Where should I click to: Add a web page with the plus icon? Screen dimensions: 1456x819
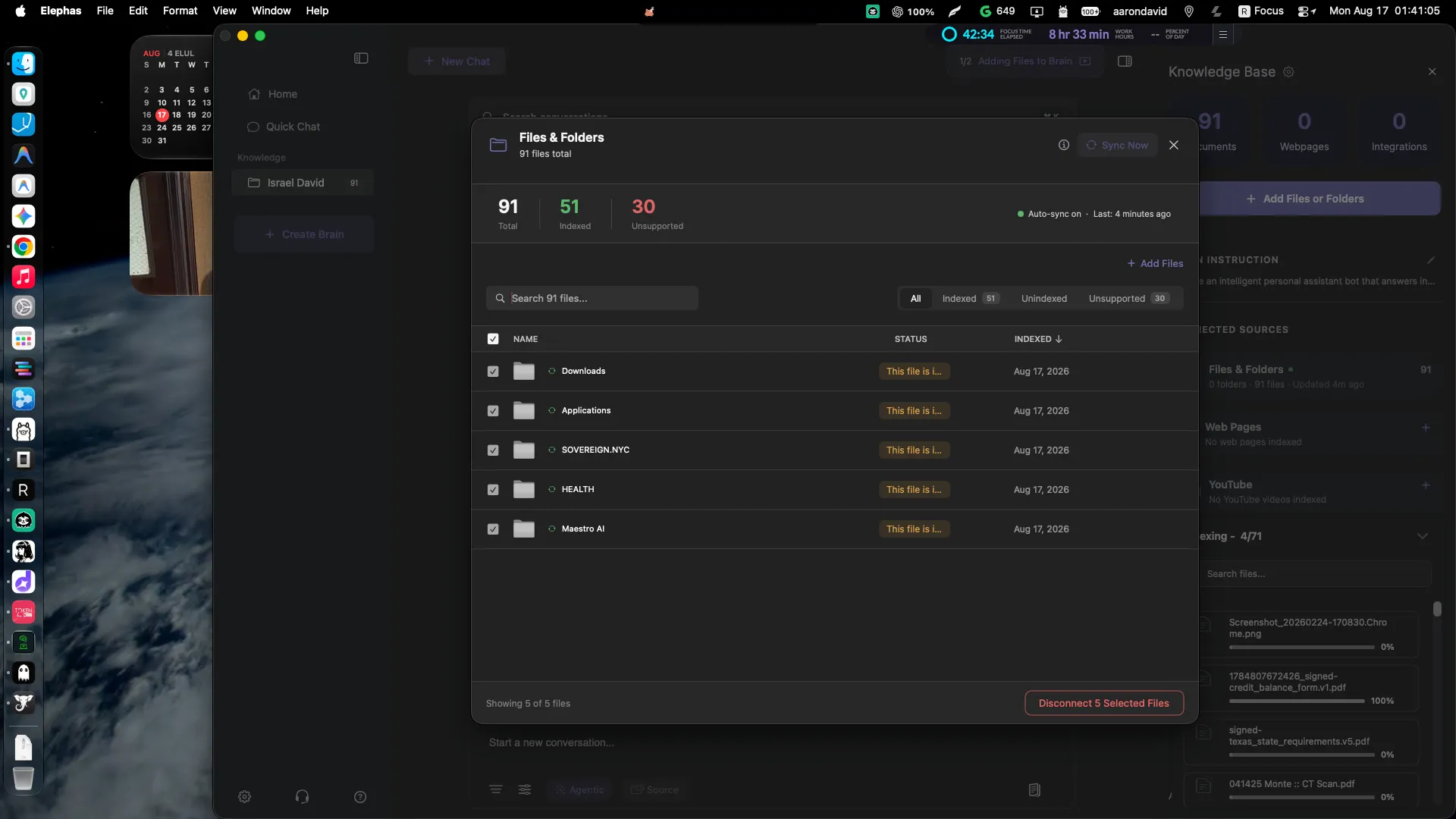(x=1426, y=428)
